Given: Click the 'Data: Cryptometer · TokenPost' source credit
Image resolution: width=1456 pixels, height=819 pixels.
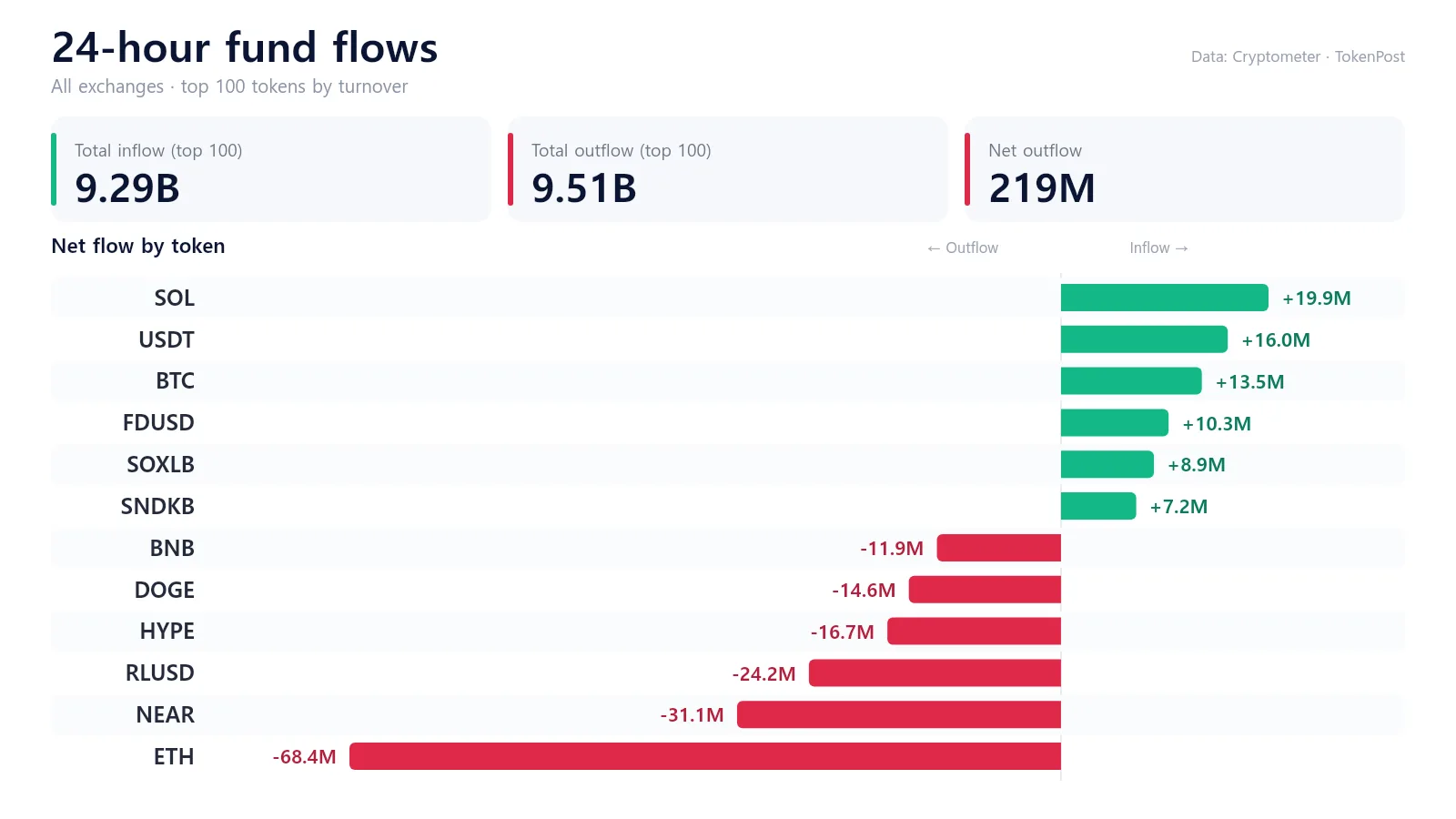Looking at the screenshot, I should click(x=1298, y=56).
